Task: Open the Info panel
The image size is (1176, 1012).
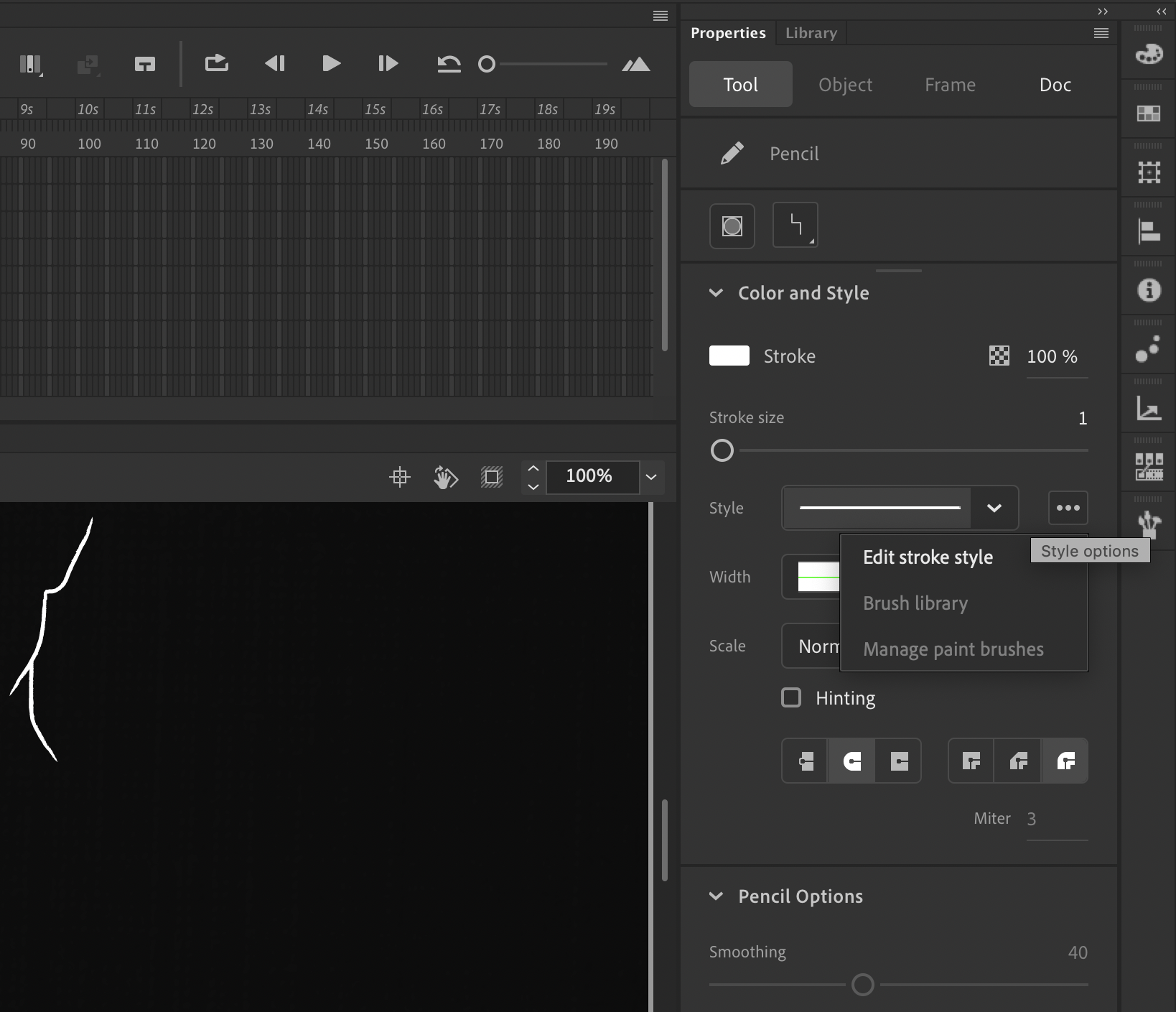Action: click(1149, 289)
